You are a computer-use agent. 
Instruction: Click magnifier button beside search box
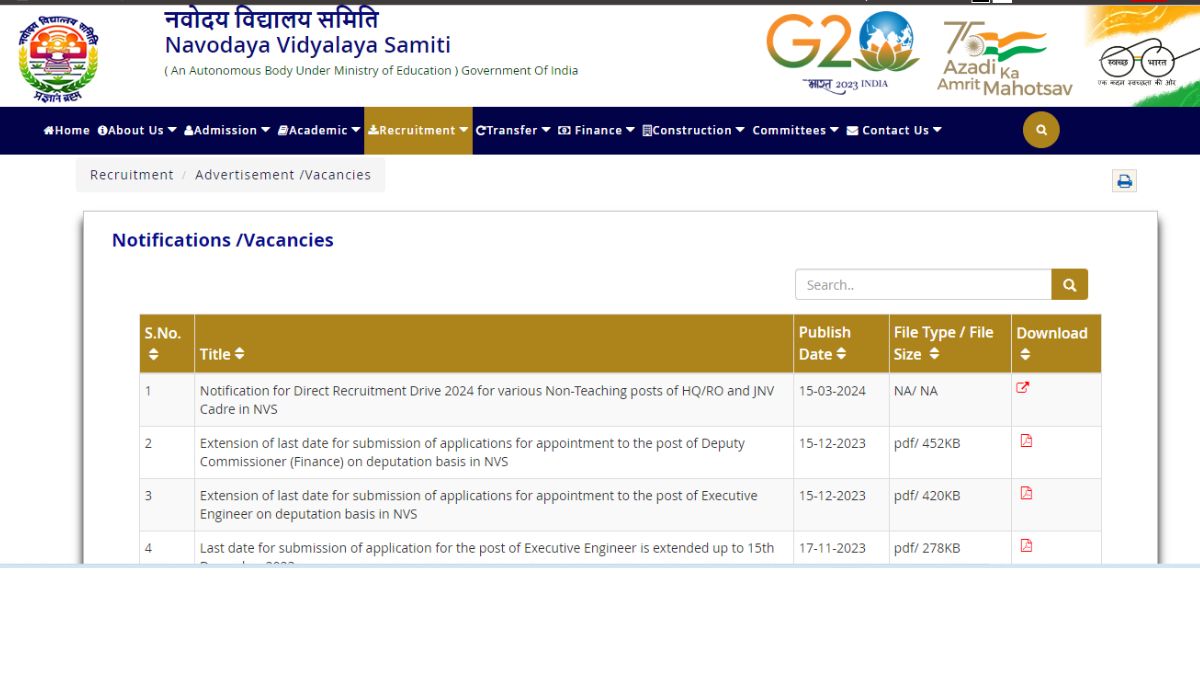point(1069,284)
